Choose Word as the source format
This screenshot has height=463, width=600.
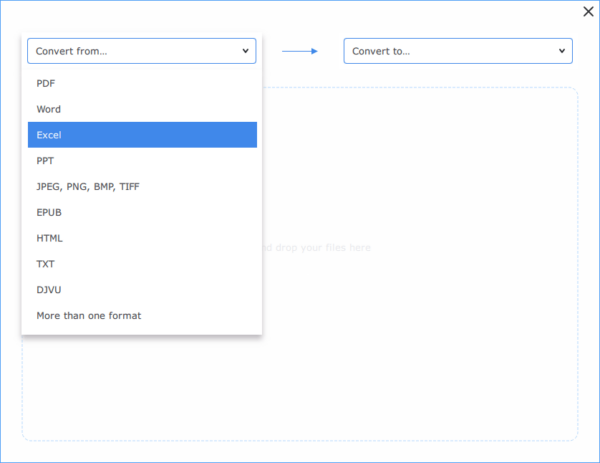pyautogui.click(x=142, y=109)
